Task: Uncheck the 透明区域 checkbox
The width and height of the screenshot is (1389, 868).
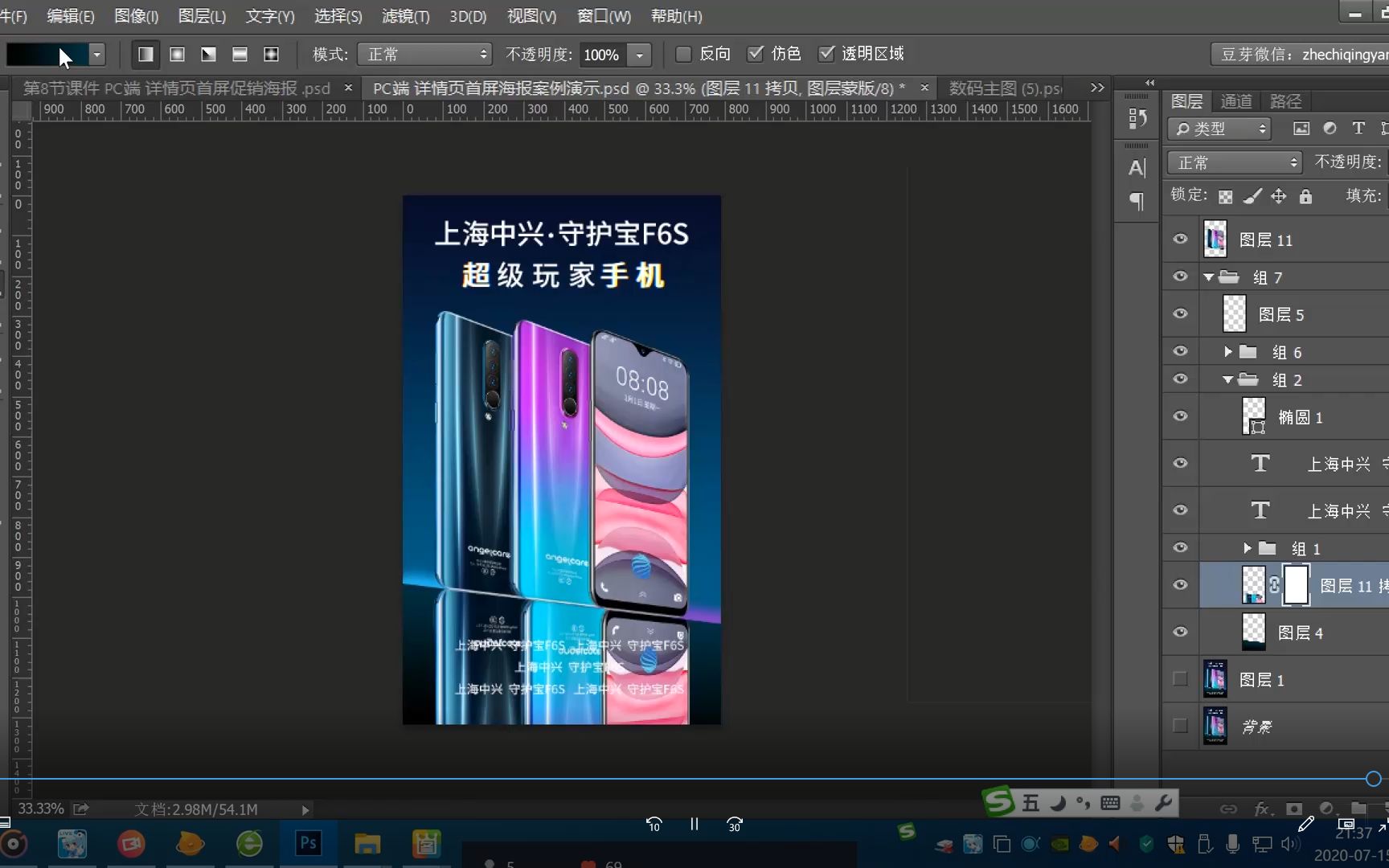Action: point(826,54)
